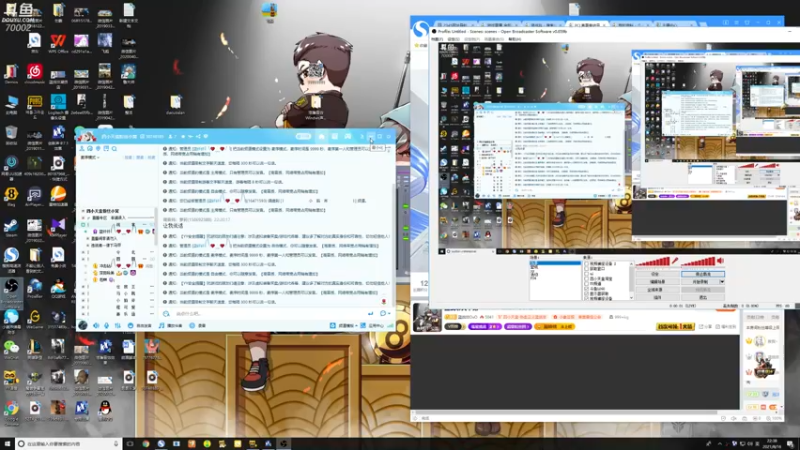The height and width of the screenshot is (450, 800).
Task: Adjust the OBS desktop audio volume meter
Action: [x=698, y=262]
